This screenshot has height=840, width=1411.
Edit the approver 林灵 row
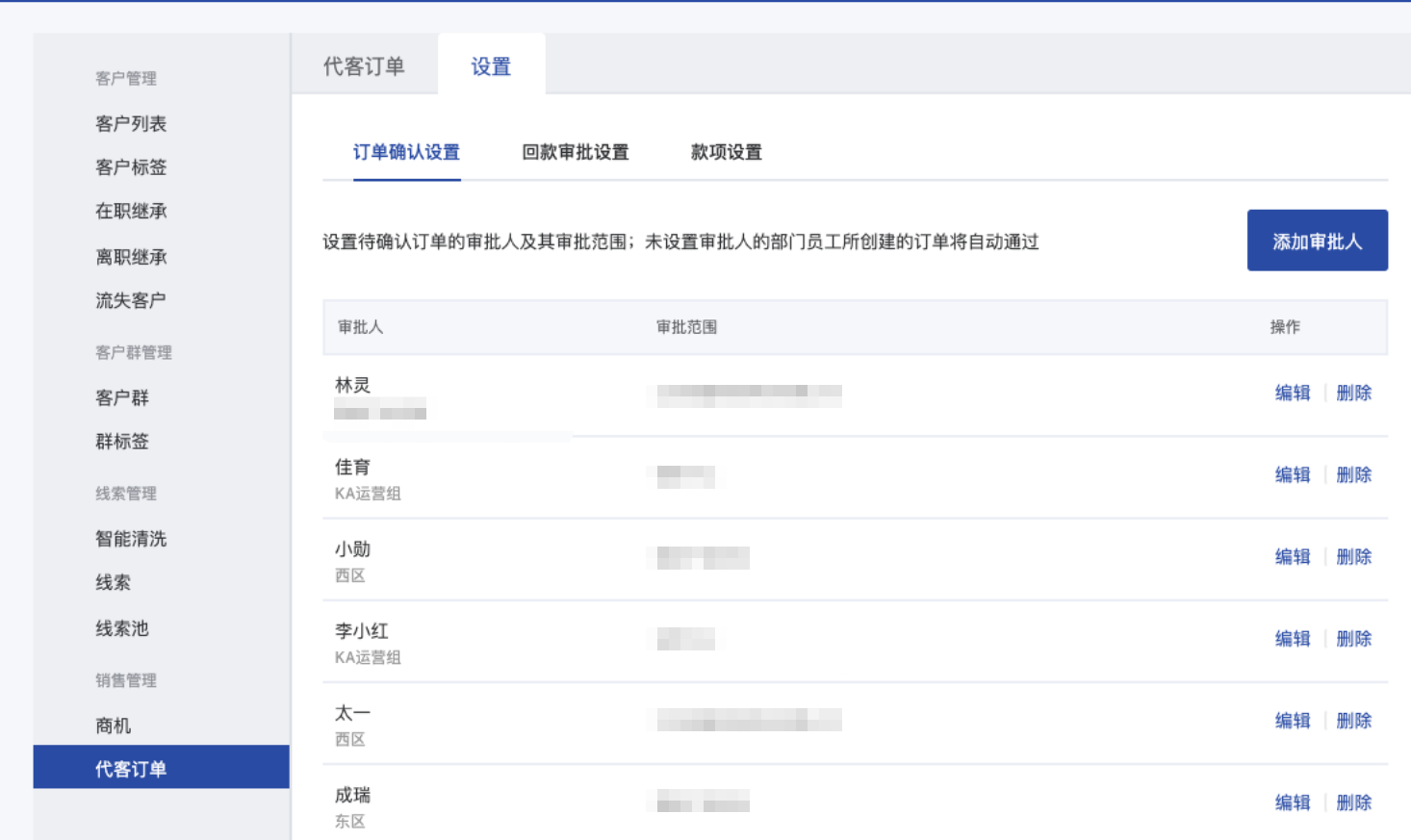point(1293,393)
